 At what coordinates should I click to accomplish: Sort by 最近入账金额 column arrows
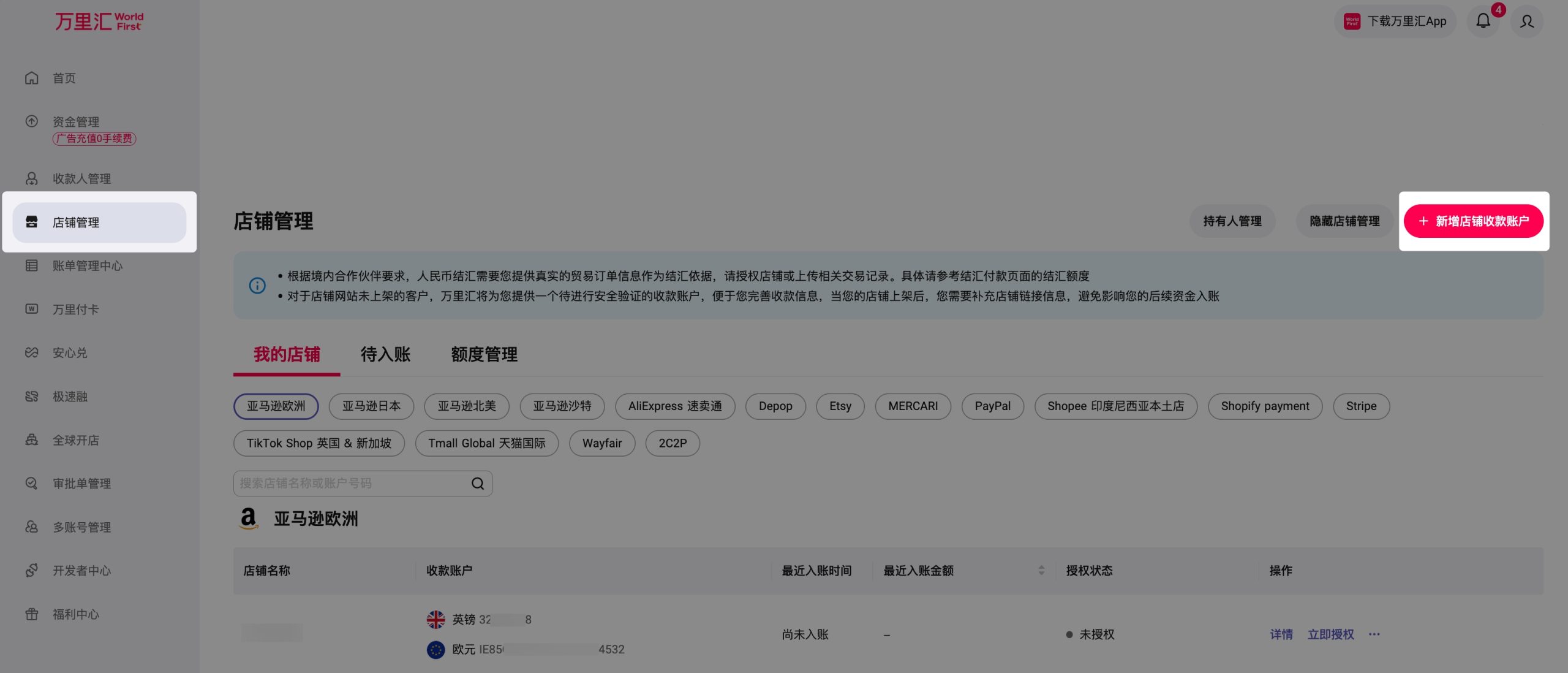(x=1041, y=571)
